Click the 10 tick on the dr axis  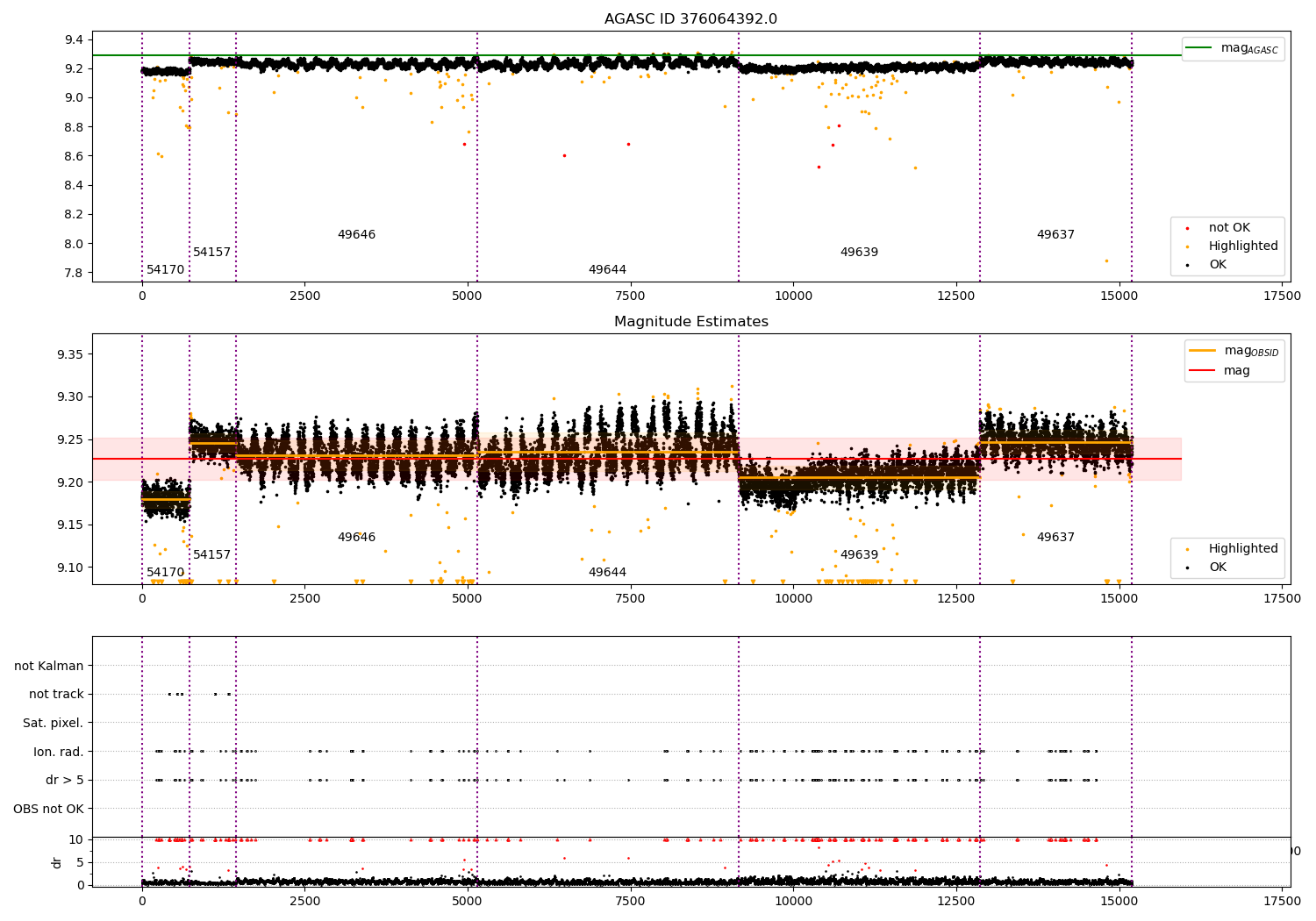click(x=77, y=840)
